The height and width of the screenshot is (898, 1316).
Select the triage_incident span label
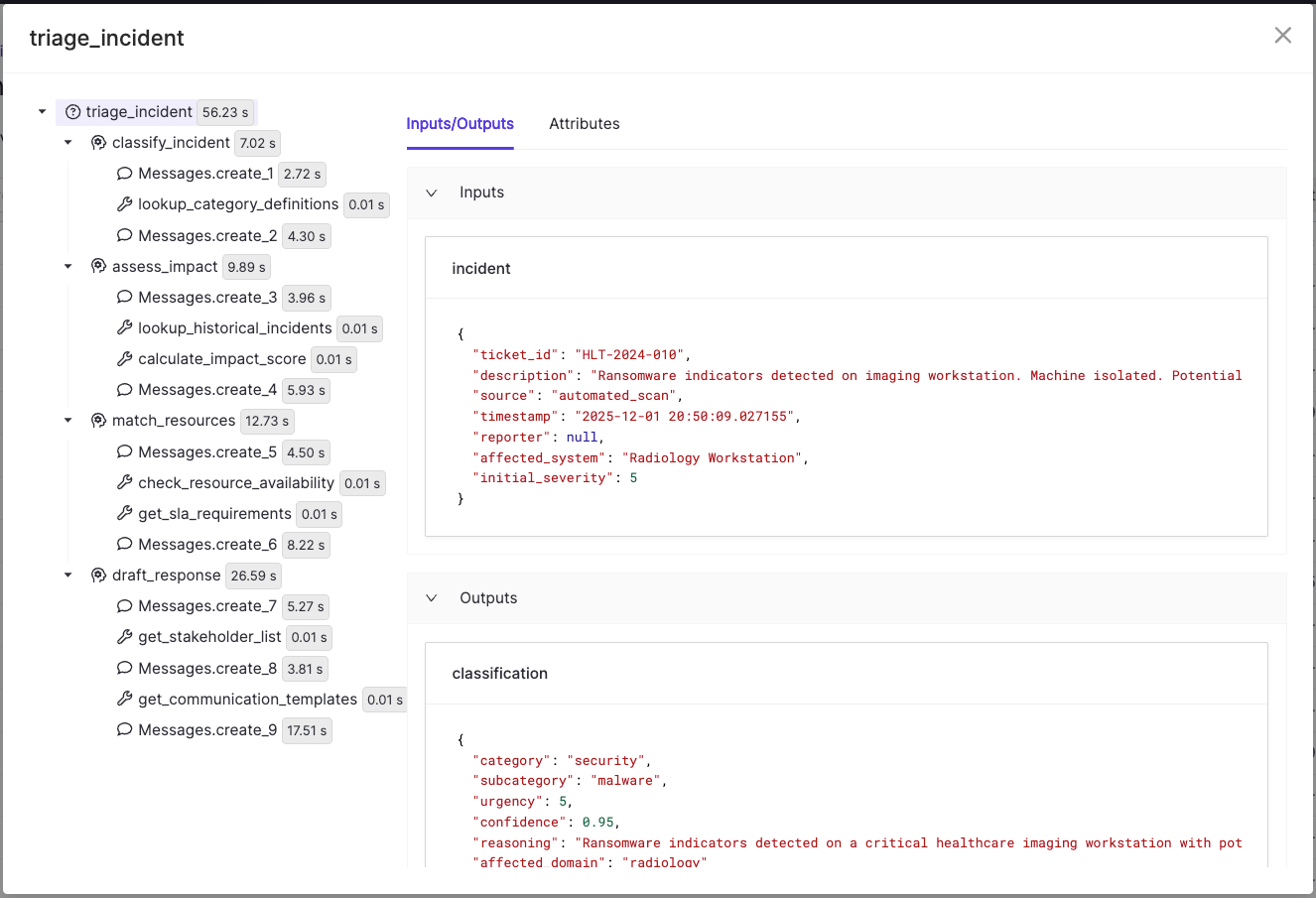(139, 112)
